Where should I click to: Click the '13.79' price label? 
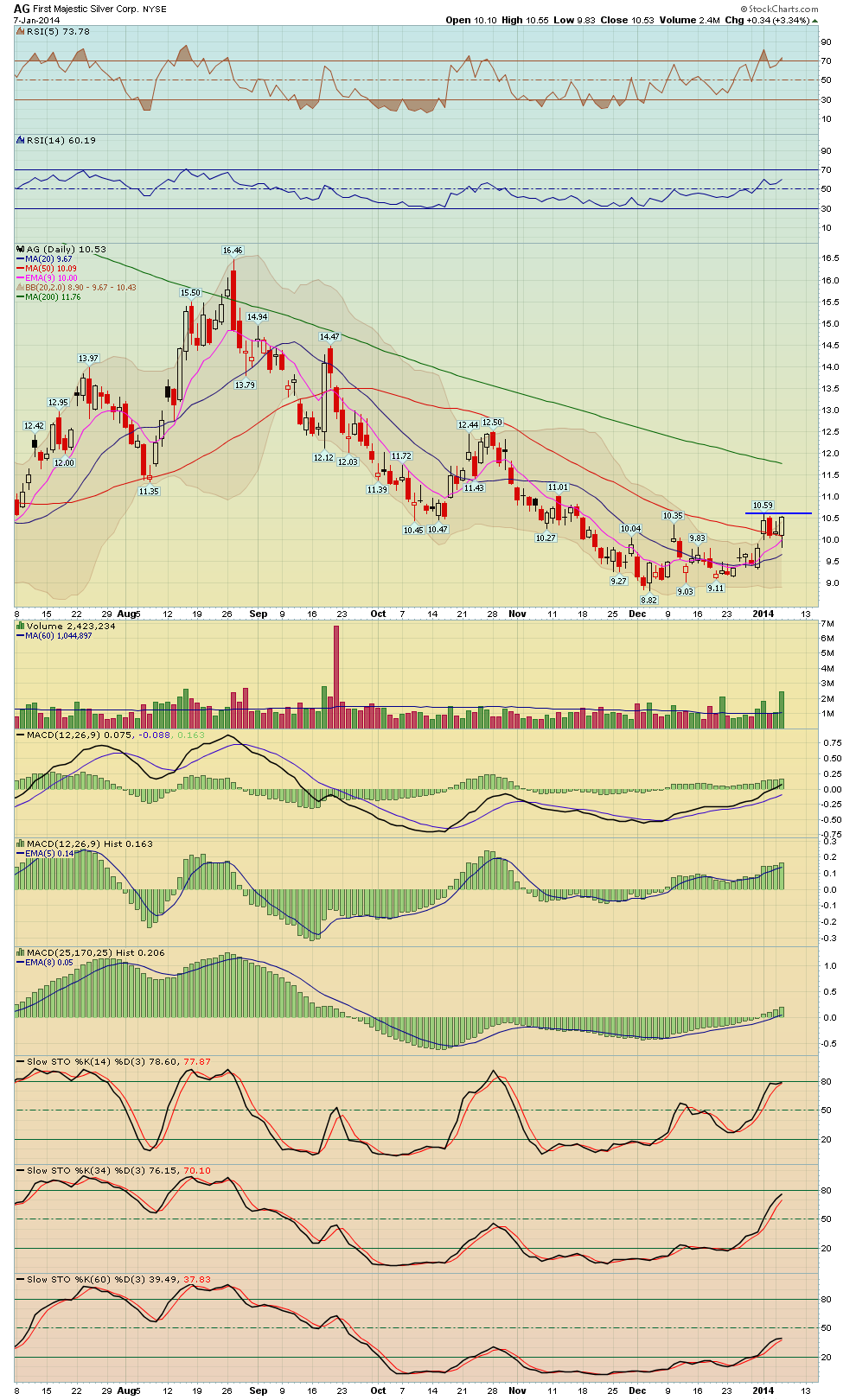(245, 385)
